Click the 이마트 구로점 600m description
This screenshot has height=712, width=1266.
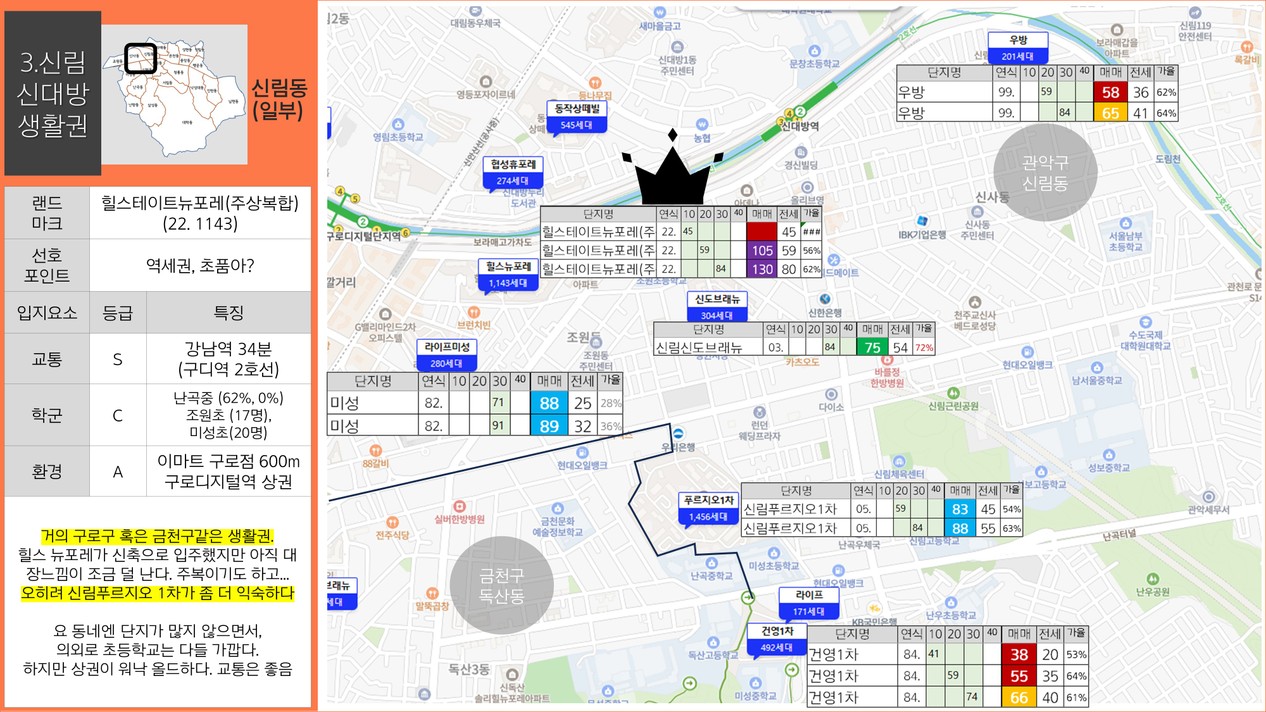coord(228,462)
